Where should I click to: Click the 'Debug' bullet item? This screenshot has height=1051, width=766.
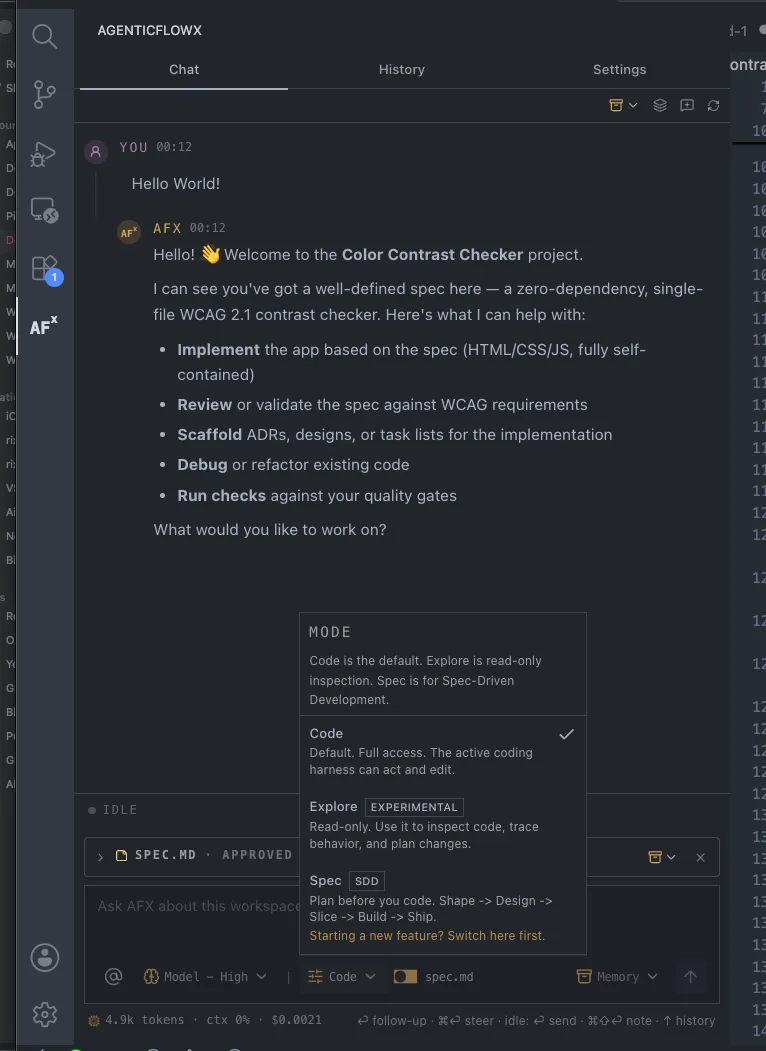293,465
